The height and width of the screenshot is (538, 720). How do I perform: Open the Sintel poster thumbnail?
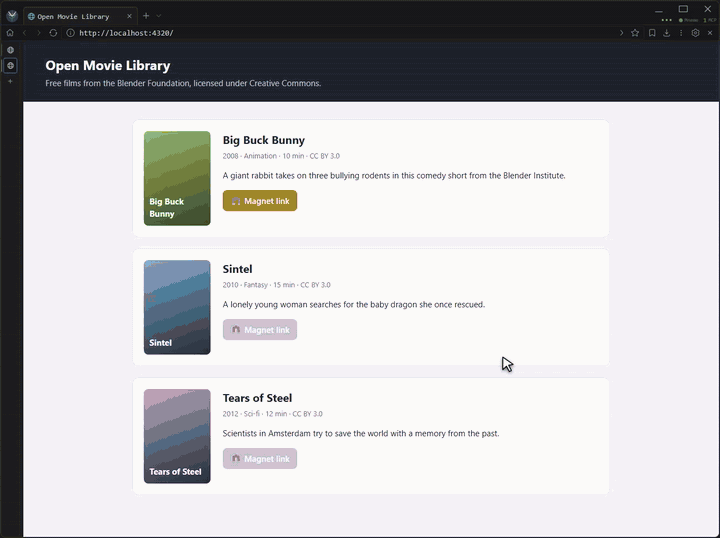(177, 307)
